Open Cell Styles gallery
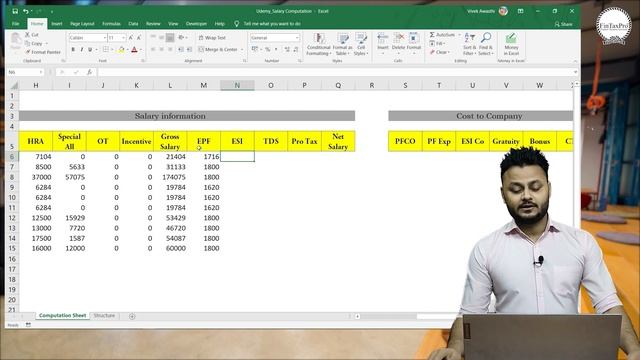640x360 pixels. point(361,44)
